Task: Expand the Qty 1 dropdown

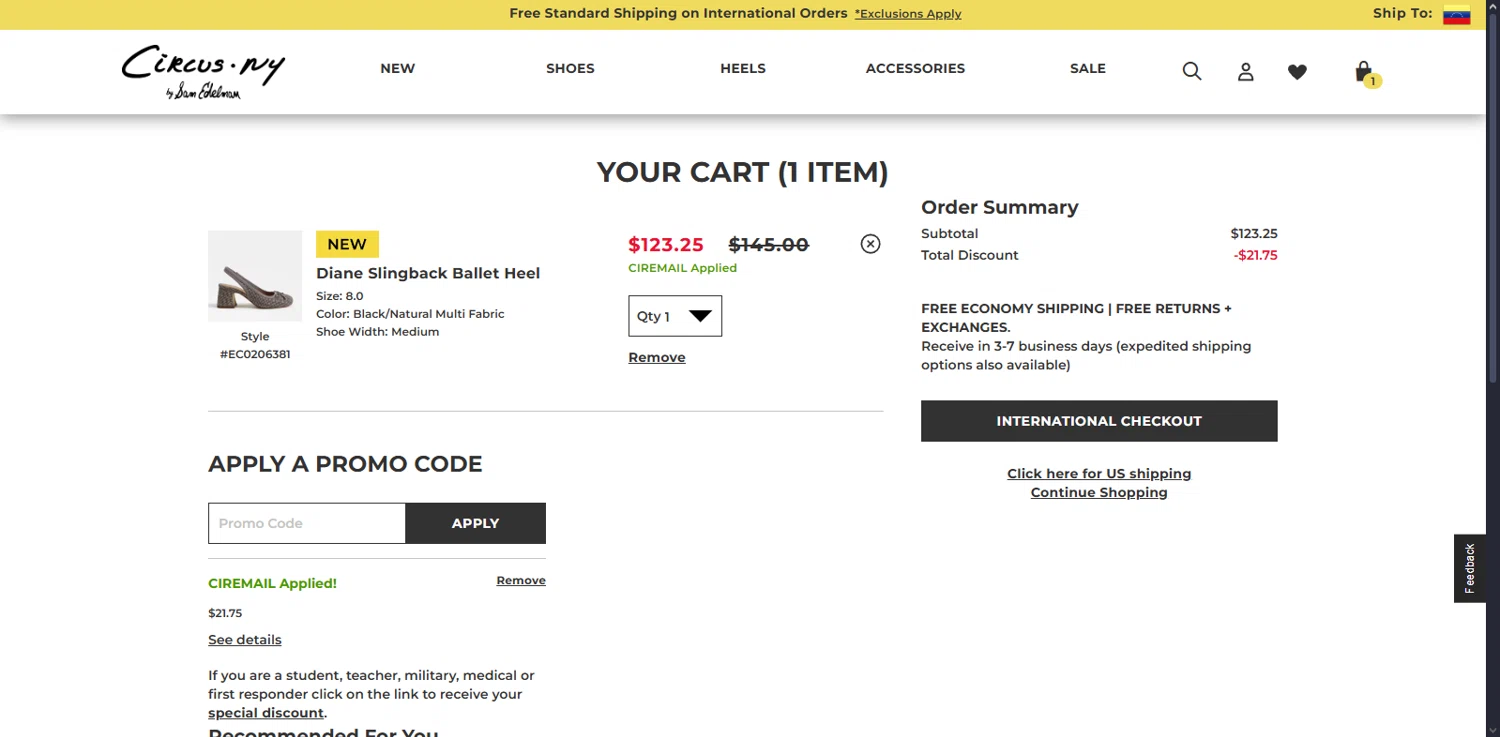Action: 675,316
